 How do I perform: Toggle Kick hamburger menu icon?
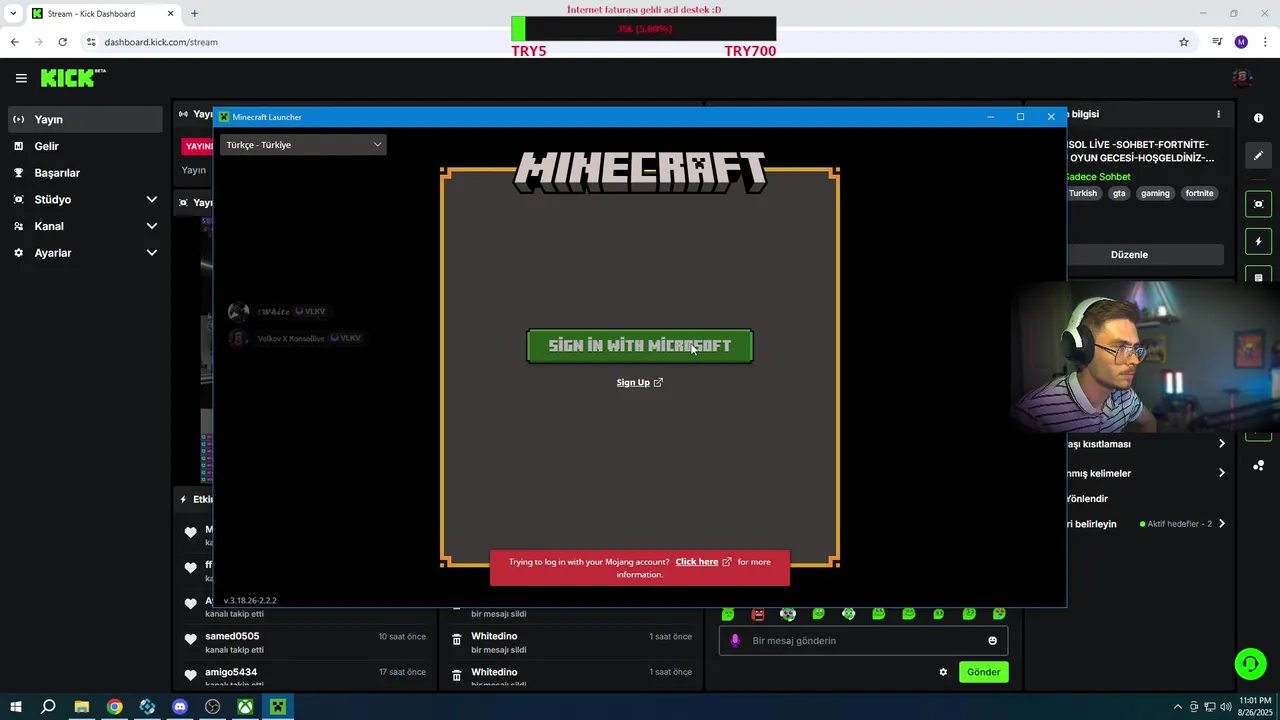21,78
